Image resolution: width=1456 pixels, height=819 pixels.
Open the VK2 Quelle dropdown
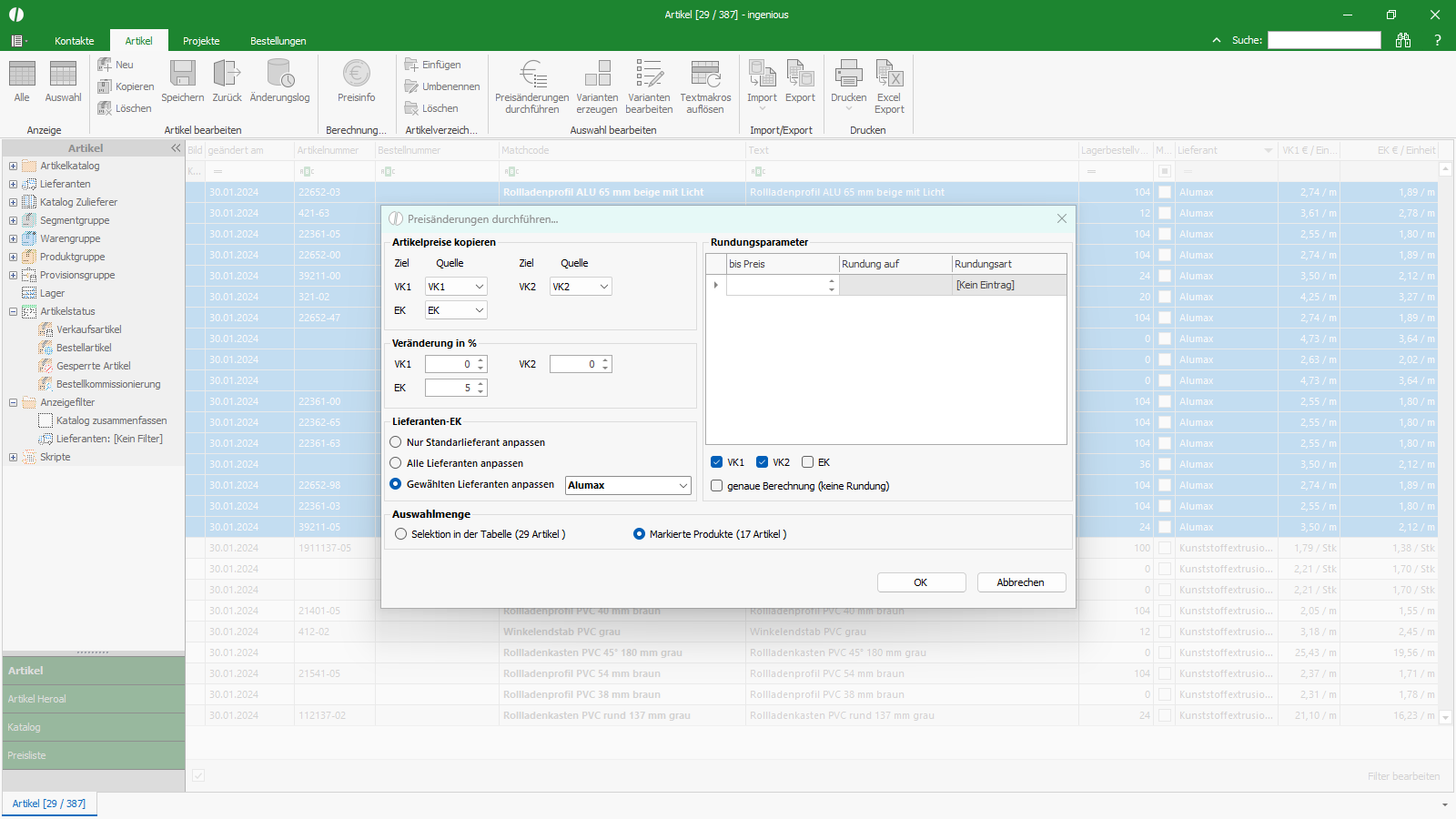click(x=603, y=287)
